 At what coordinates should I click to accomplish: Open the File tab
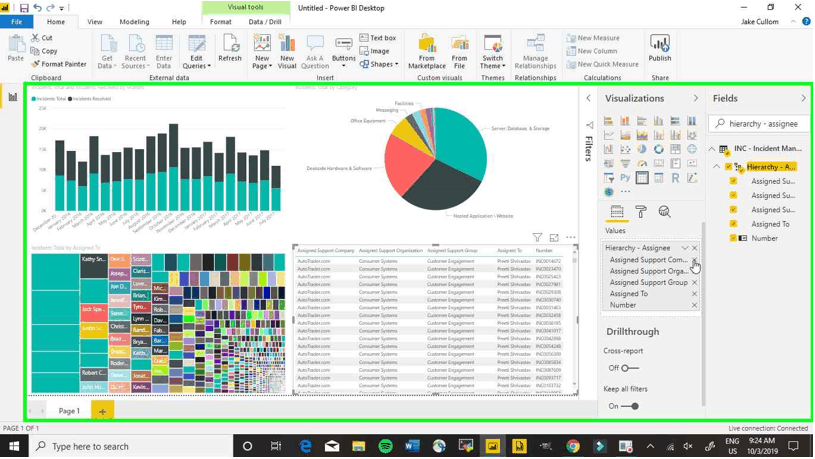17,22
